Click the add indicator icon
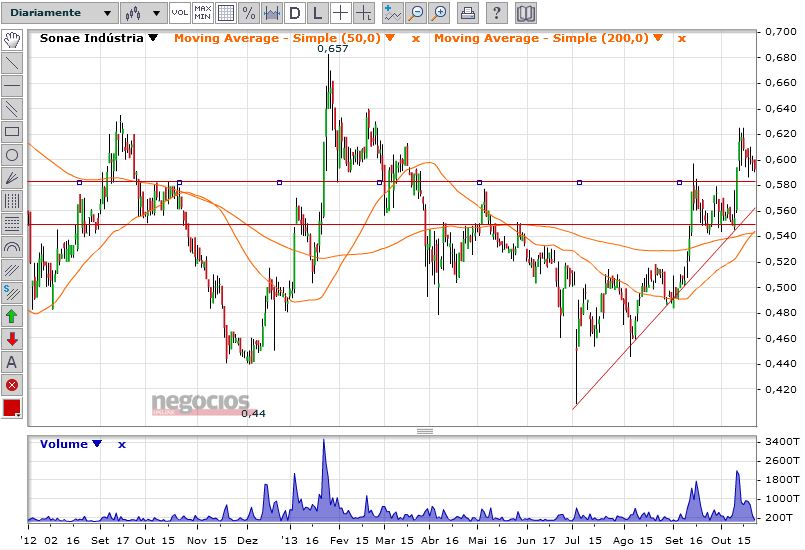Viewport: 805px width, 550px height. click(393, 13)
